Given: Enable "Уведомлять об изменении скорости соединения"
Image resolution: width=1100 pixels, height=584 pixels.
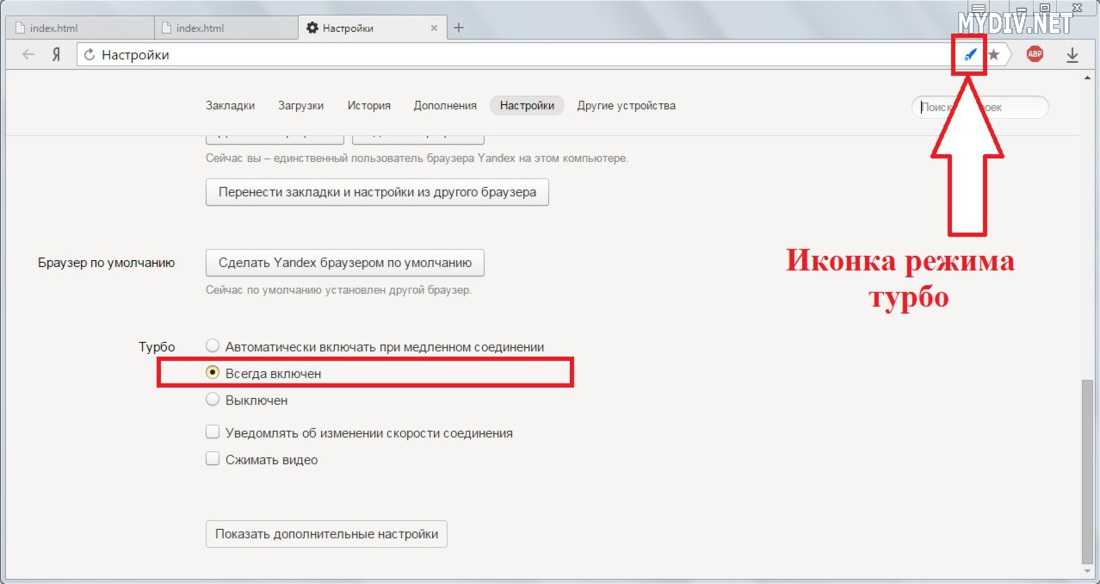Looking at the screenshot, I should [x=213, y=432].
